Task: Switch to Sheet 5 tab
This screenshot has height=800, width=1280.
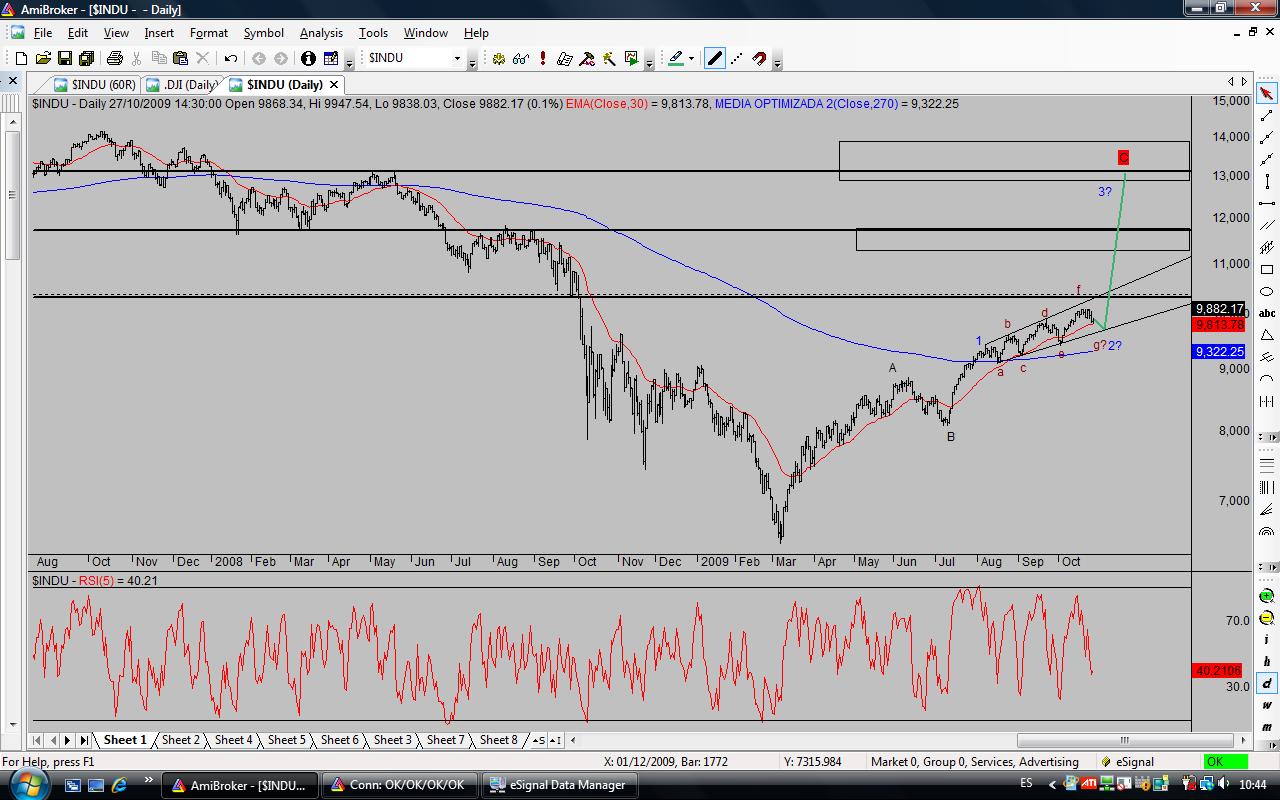Action: pyautogui.click(x=286, y=740)
